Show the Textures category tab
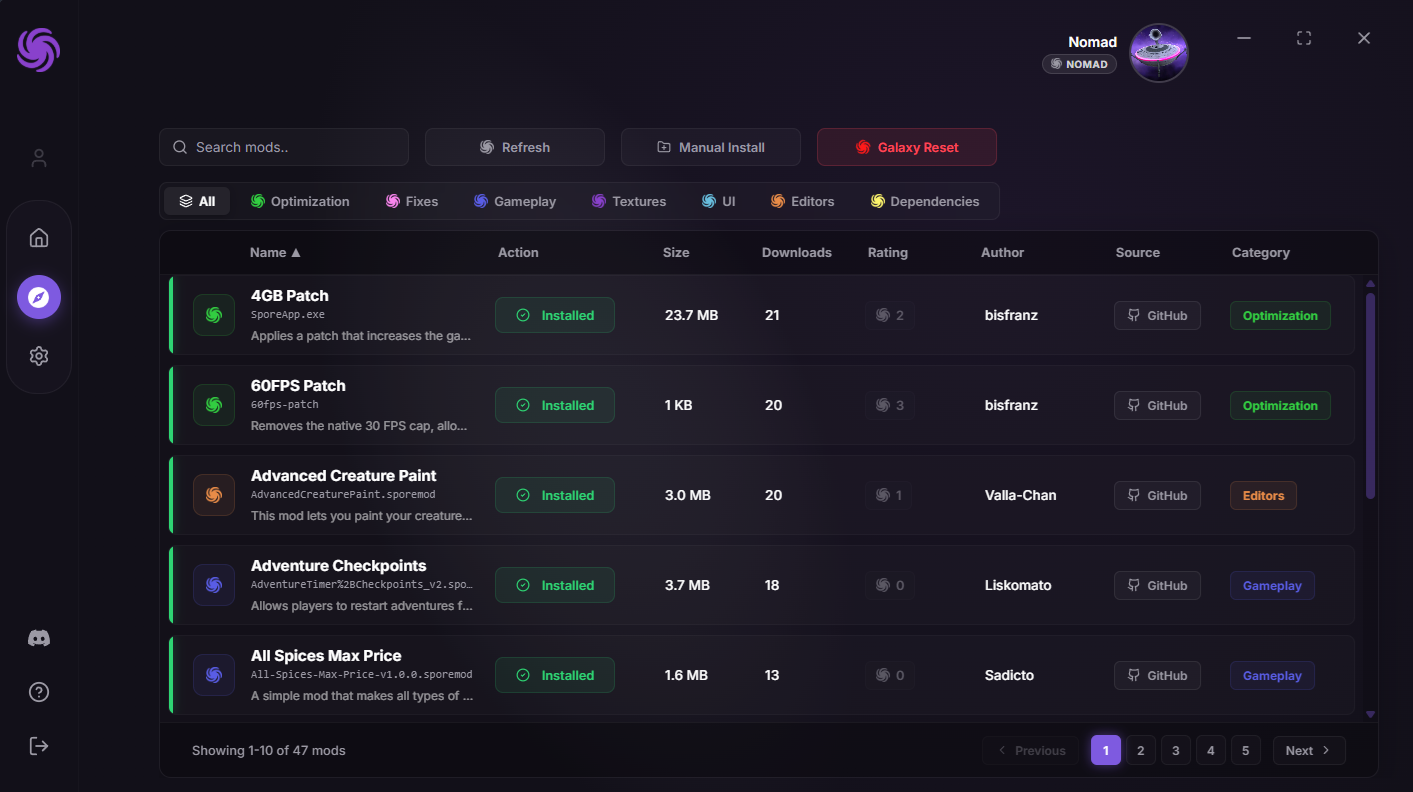 629,201
